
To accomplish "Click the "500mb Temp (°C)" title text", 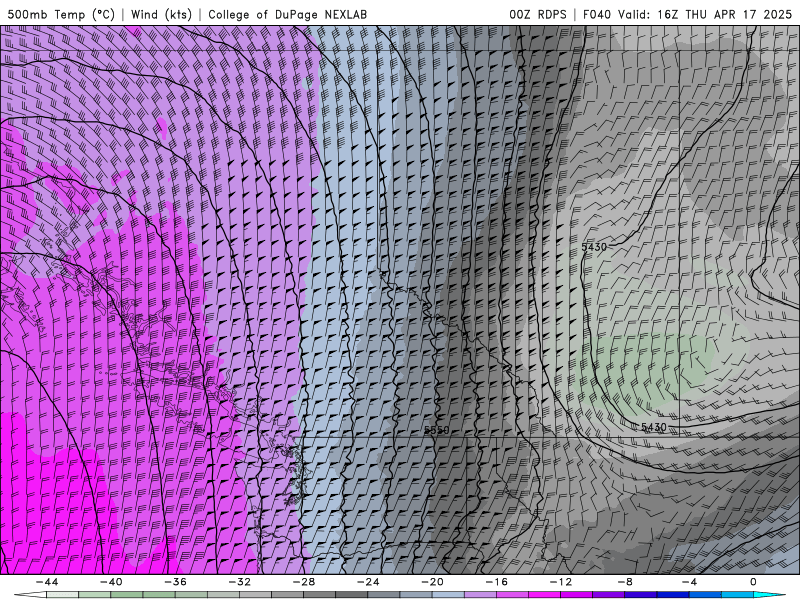I will coord(61,14).
